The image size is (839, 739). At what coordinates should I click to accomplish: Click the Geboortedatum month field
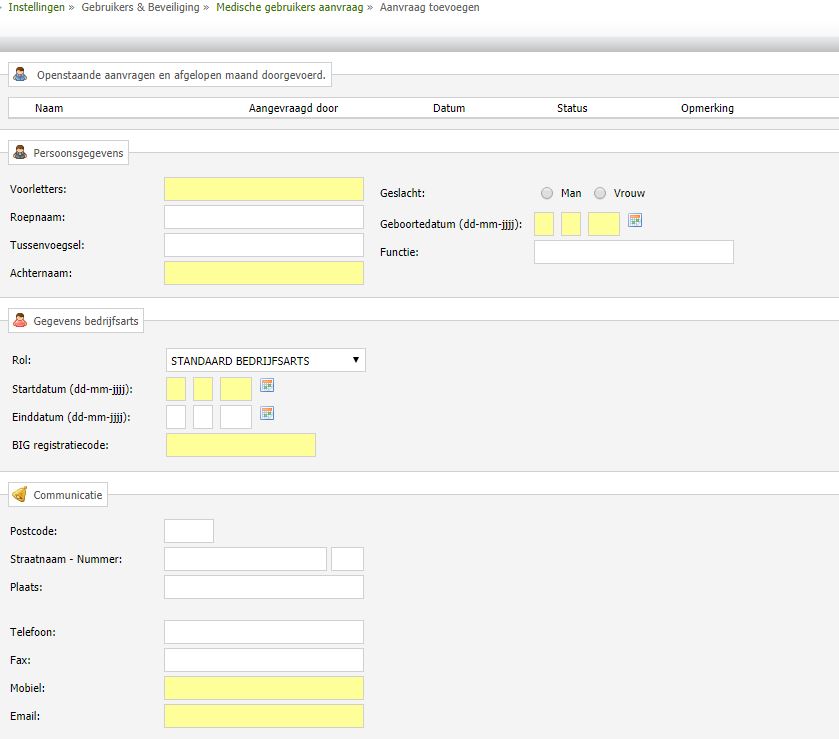(x=571, y=224)
